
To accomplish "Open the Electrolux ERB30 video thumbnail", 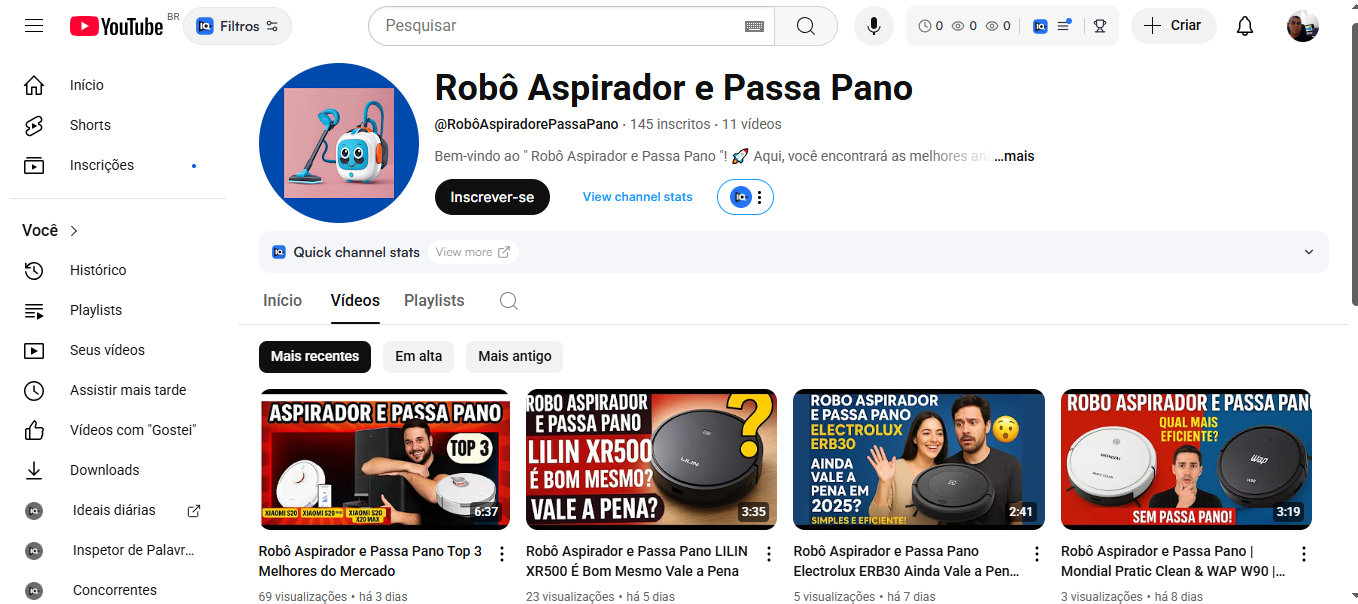I will (919, 459).
